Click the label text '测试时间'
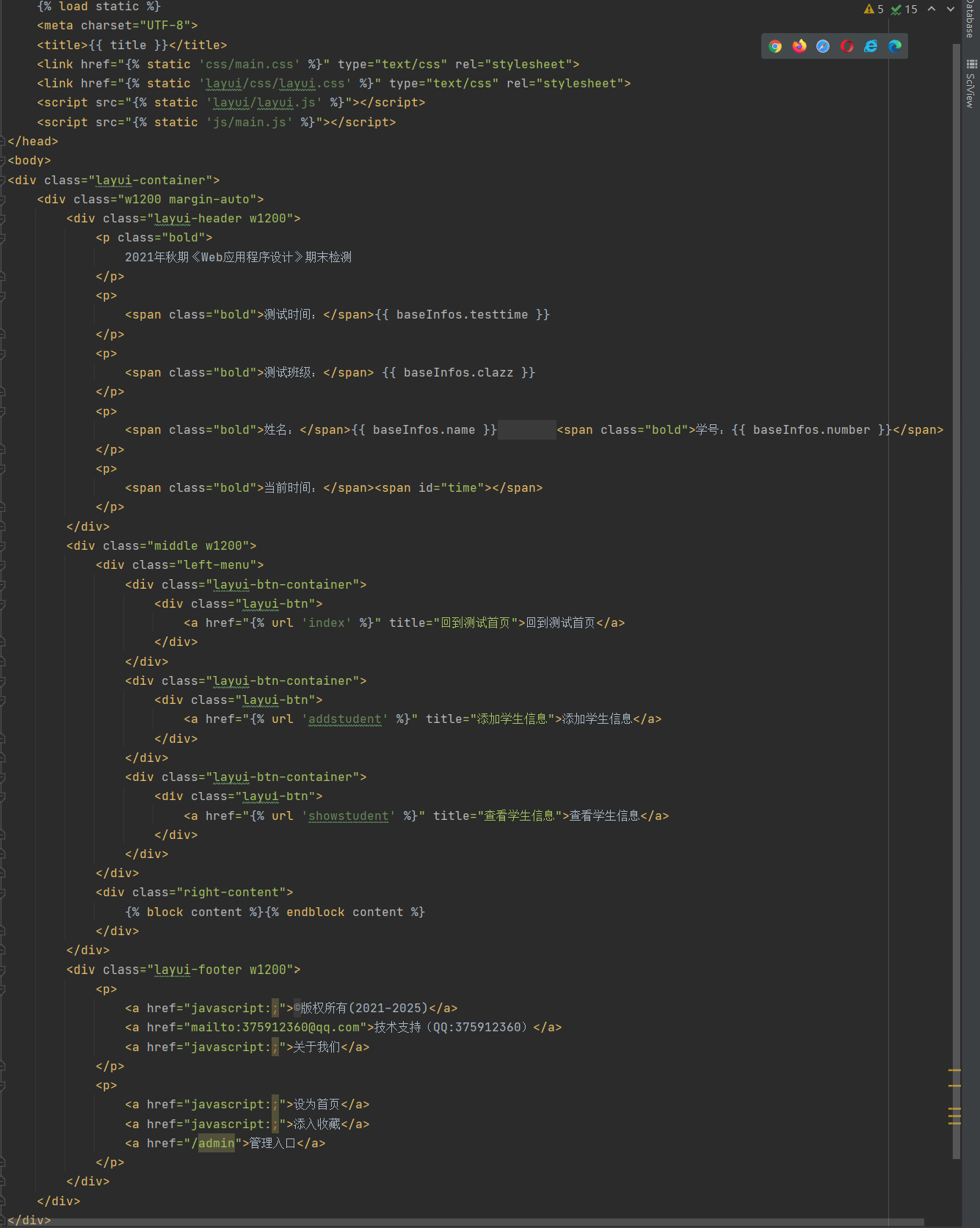 point(288,315)
